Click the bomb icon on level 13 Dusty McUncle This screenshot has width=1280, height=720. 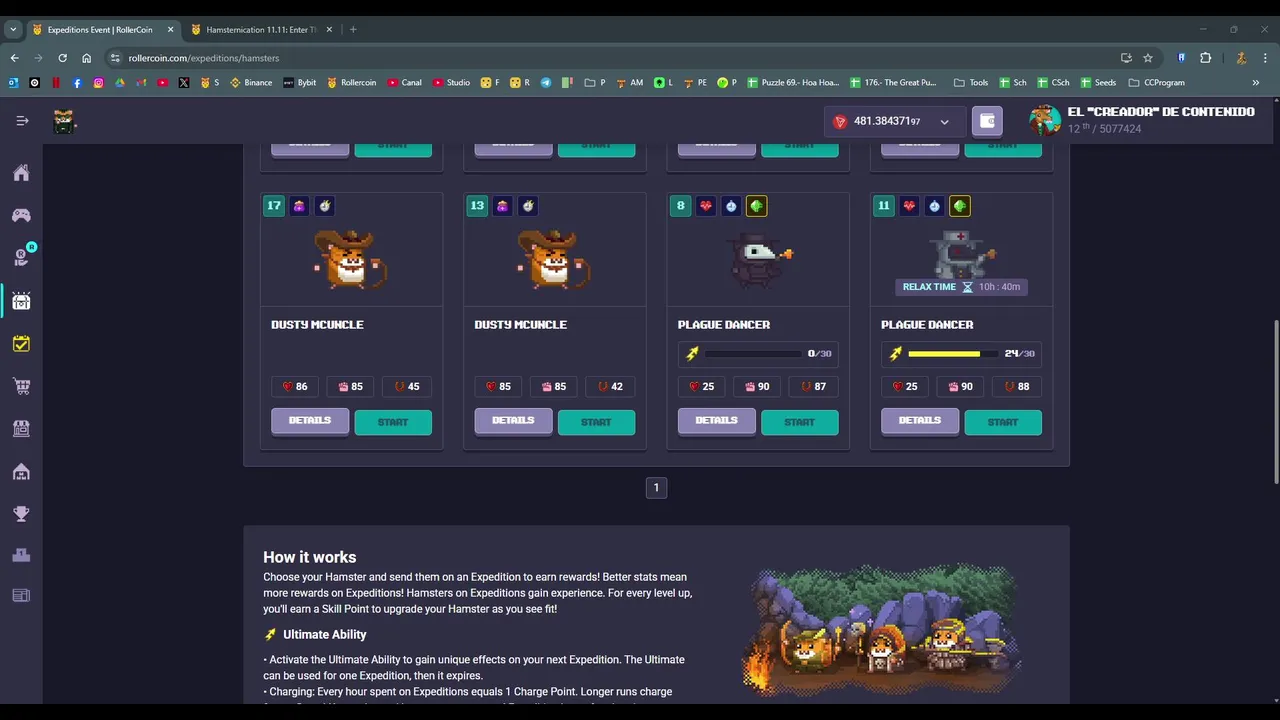pos(528,206)
